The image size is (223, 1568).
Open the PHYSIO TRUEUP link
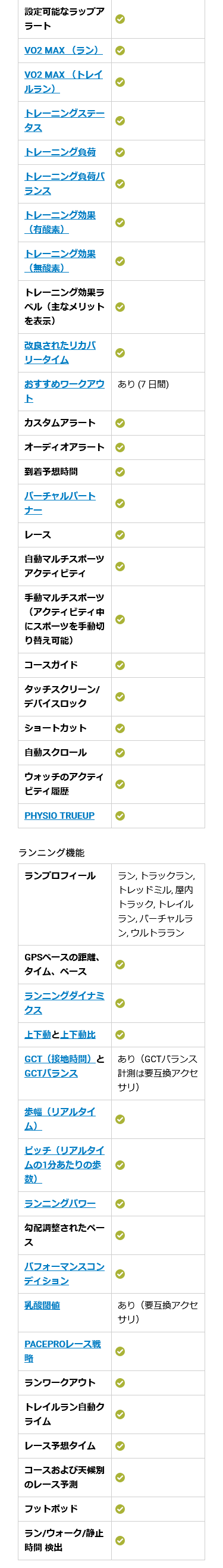click(59, 816)
